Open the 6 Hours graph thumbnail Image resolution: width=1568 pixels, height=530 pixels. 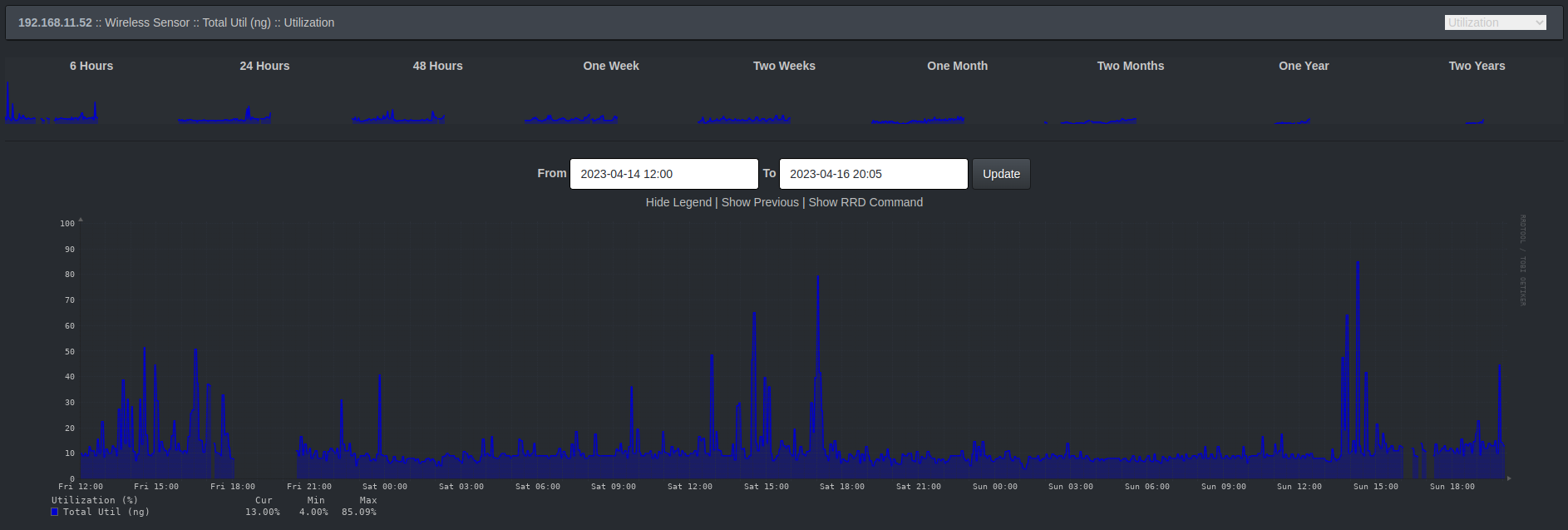pos(52,103)
